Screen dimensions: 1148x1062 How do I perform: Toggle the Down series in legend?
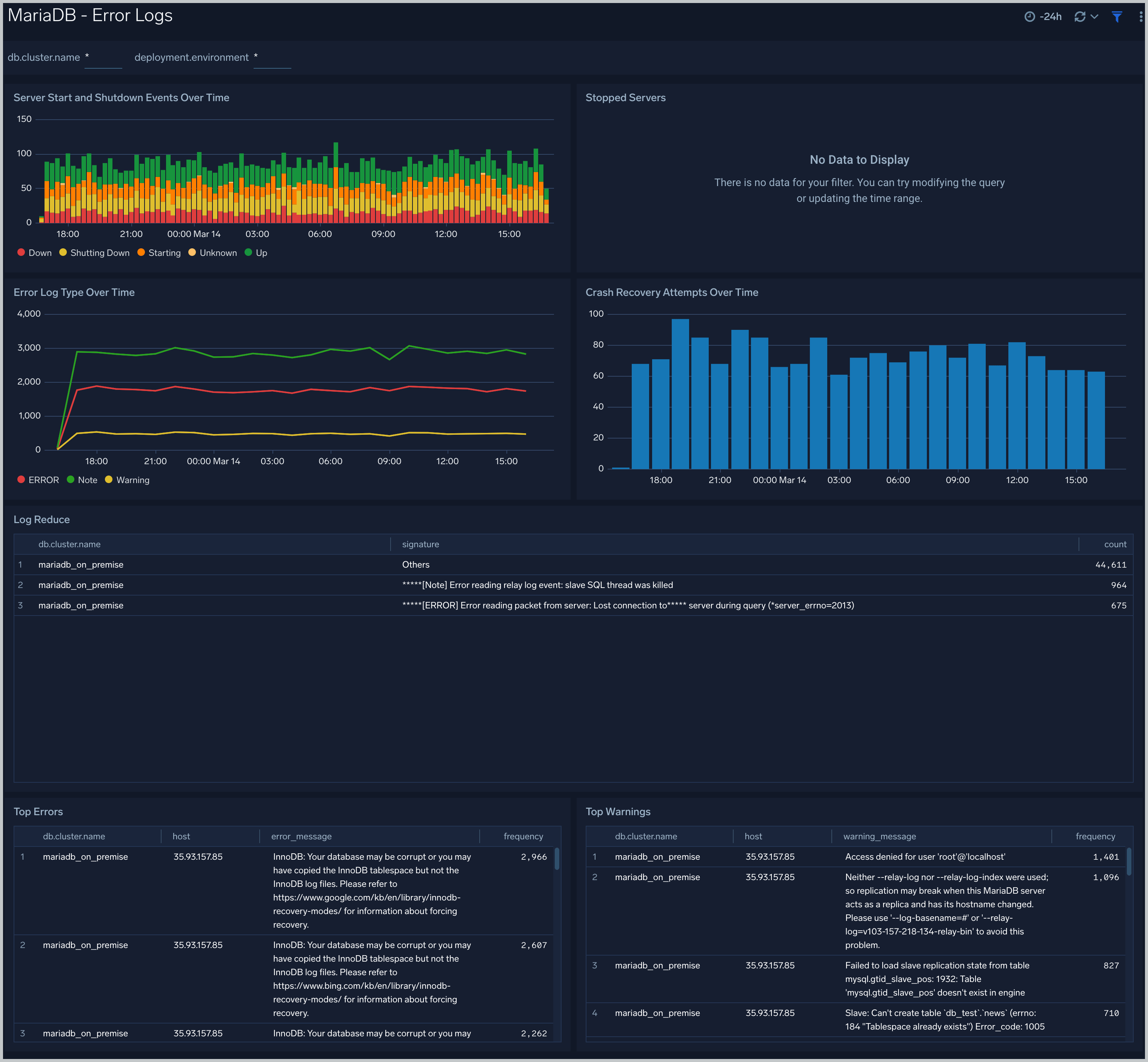coord(40,253)
